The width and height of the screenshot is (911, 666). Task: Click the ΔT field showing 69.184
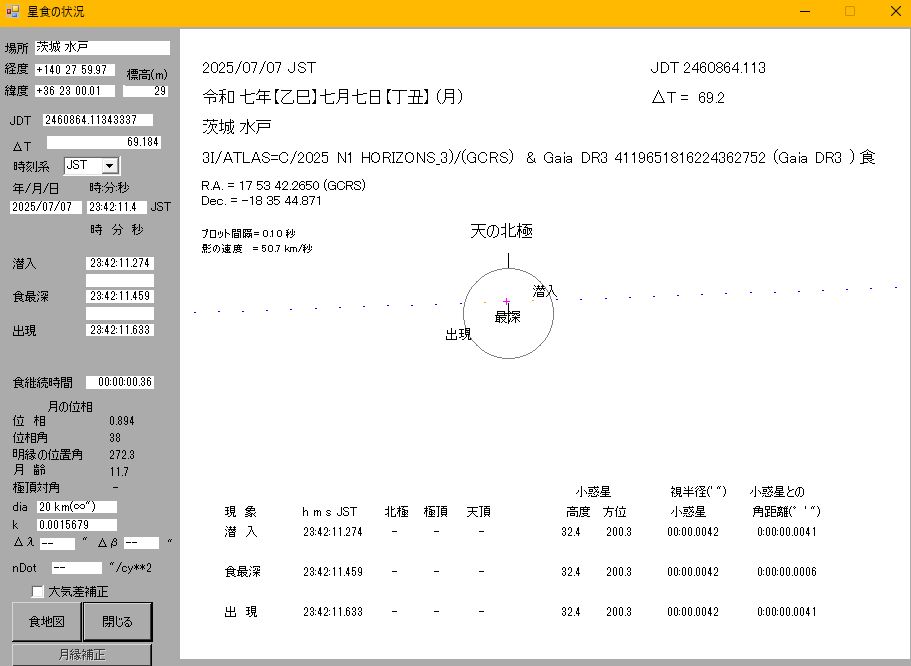tap(103, 142)
